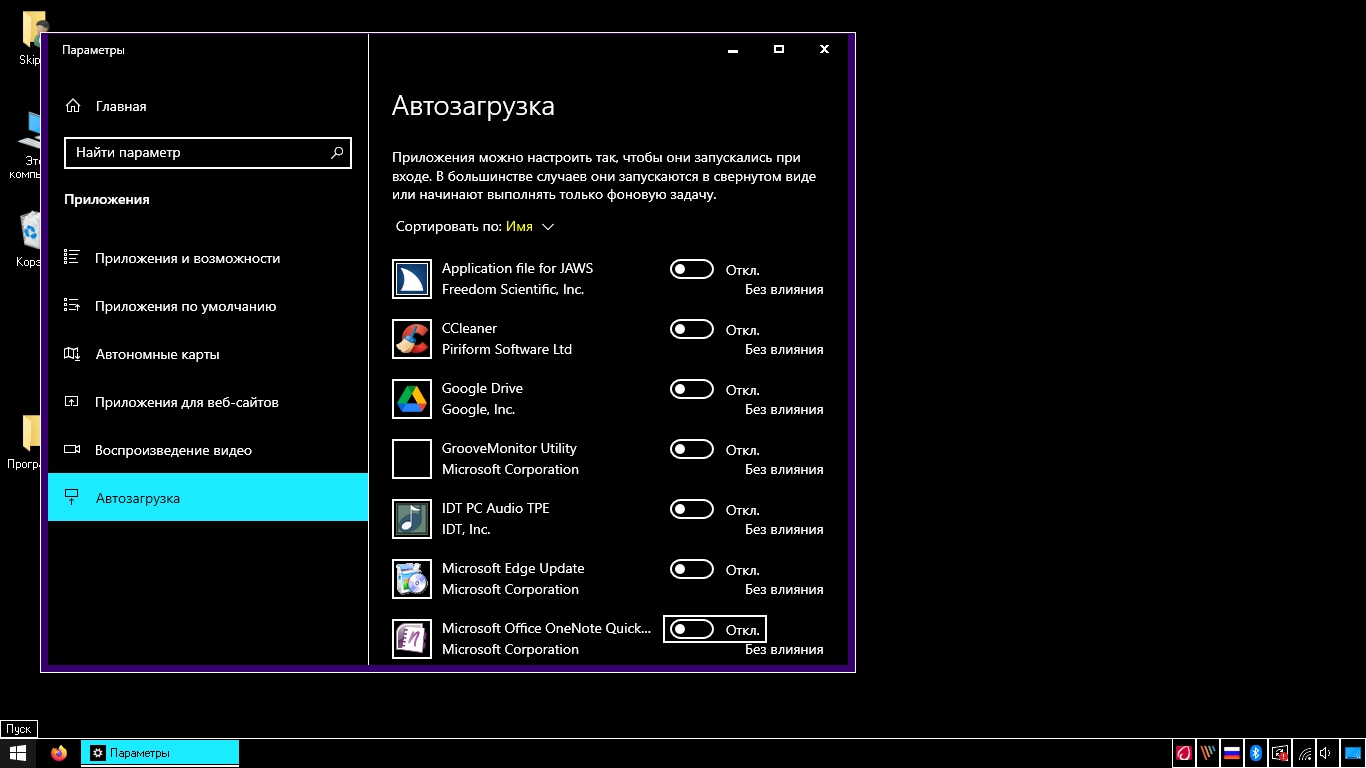Viewport: 1366px width, 768px height.
Task: Click the blank GrooveMonitor Utility icon
Action: pos(412,459)
